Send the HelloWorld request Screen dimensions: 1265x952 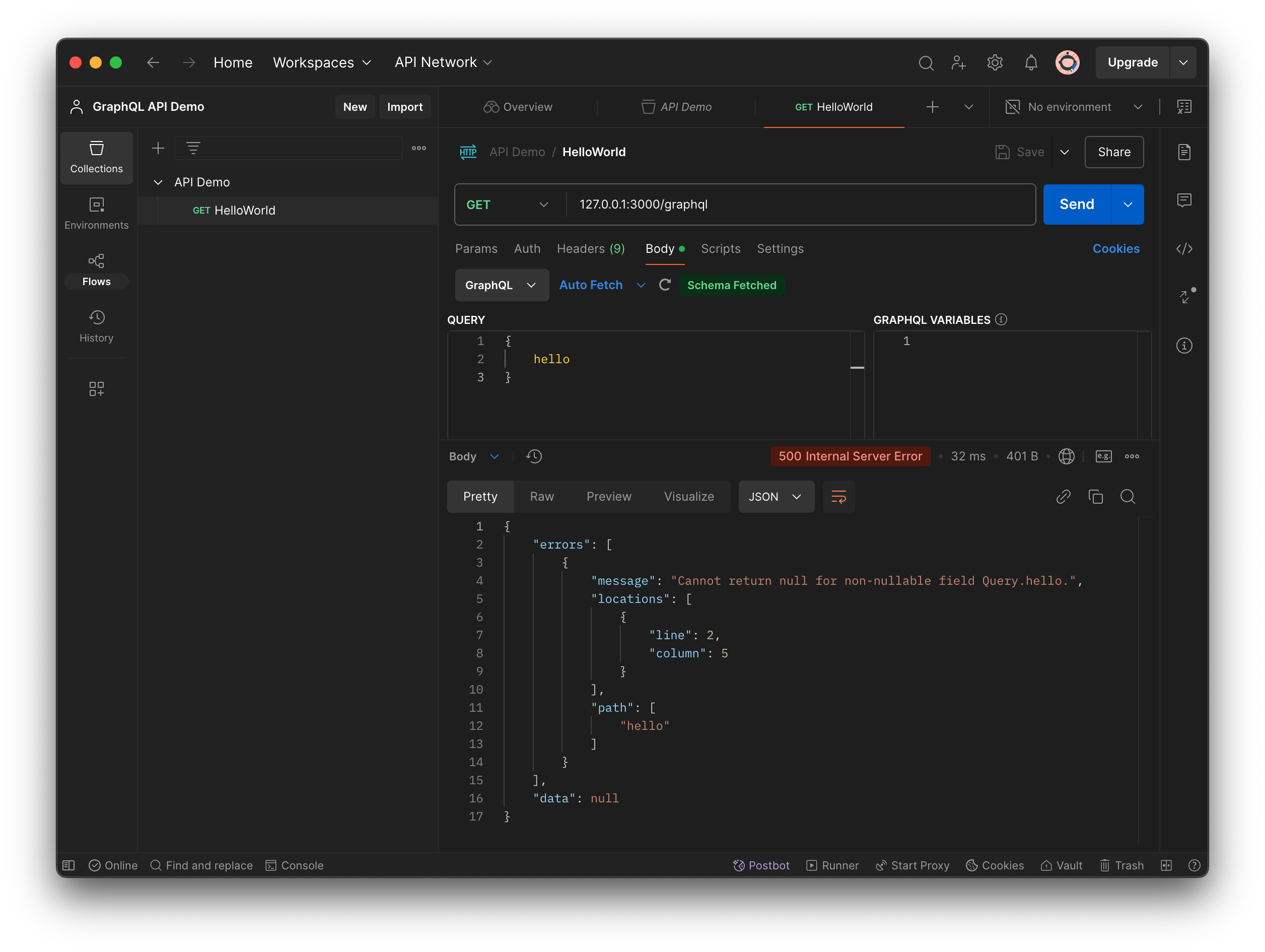[x=1075, y=204]
